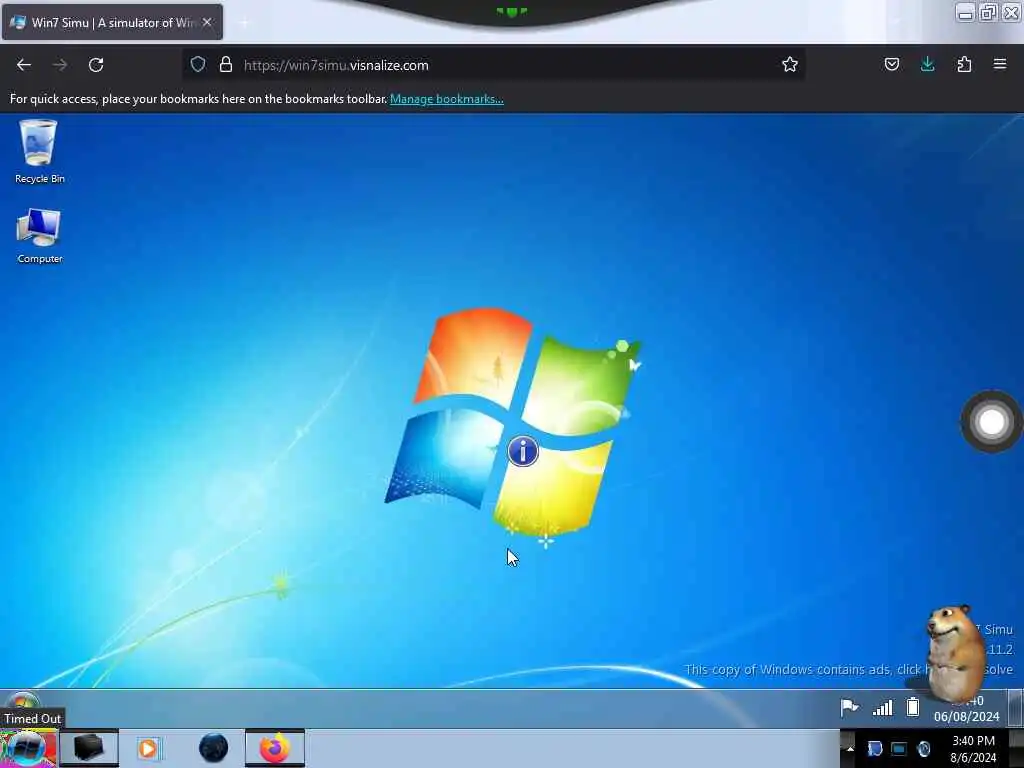Click the monitor tray icon
Image resolution: width=1024 pixels, height=768 pixels.
click(x=899, y=748)
